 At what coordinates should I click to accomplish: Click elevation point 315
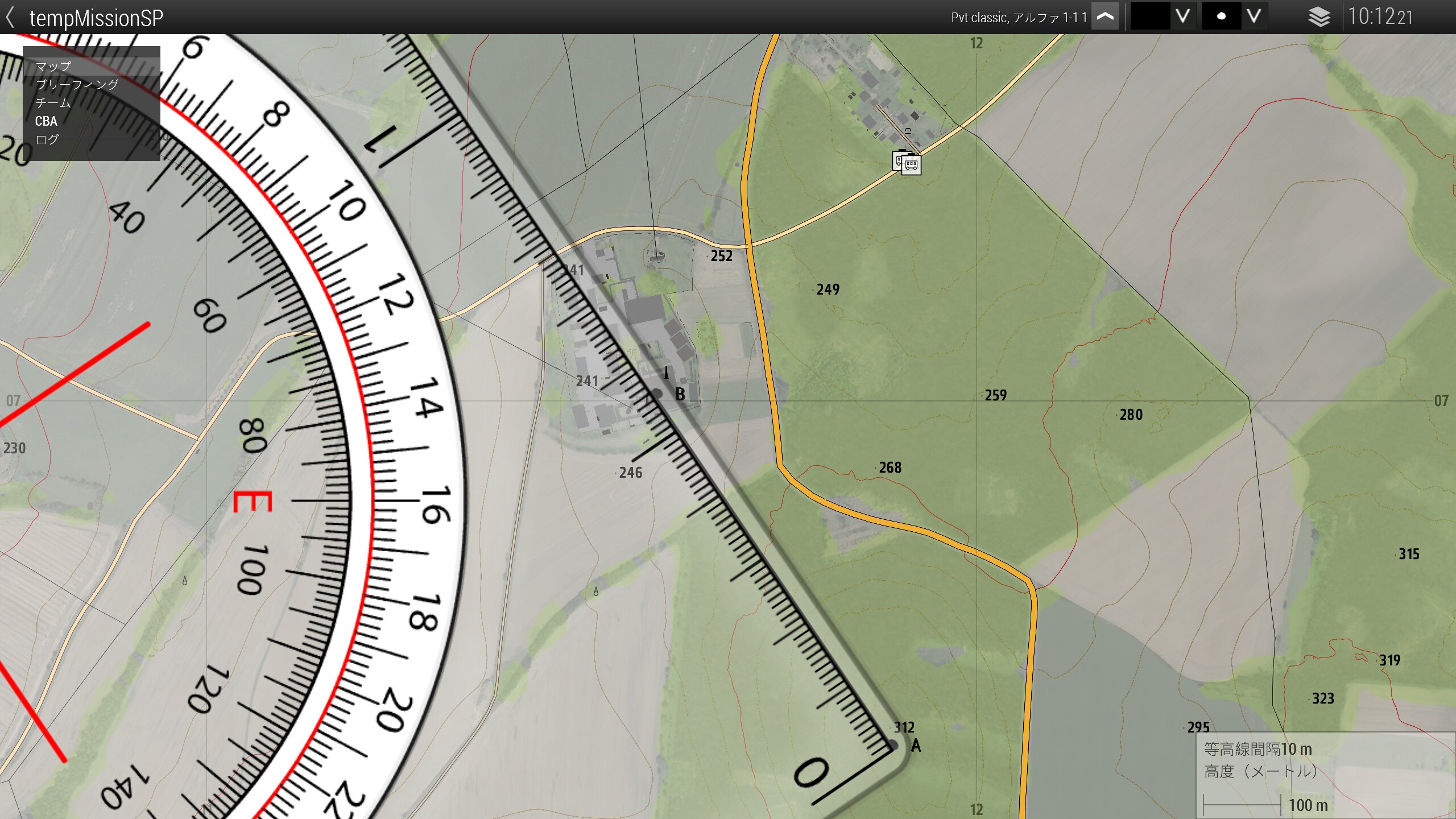click(x=1408, y=554)
